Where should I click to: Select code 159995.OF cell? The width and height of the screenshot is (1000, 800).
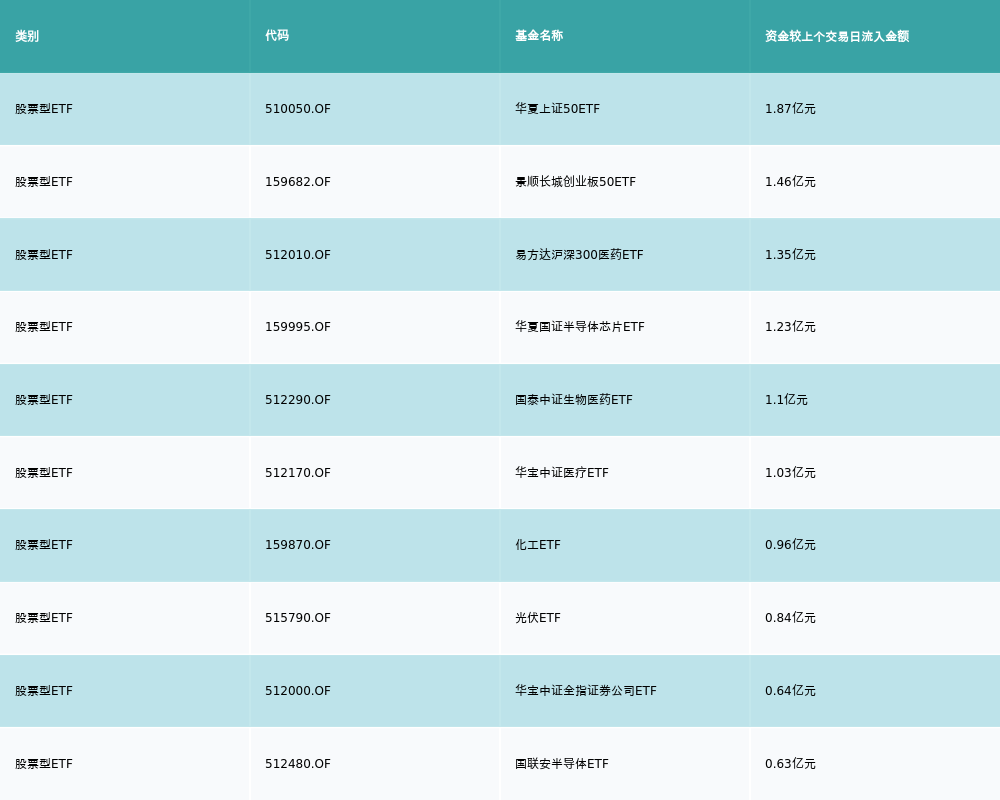pyautogui.click(x=298, y=327)
